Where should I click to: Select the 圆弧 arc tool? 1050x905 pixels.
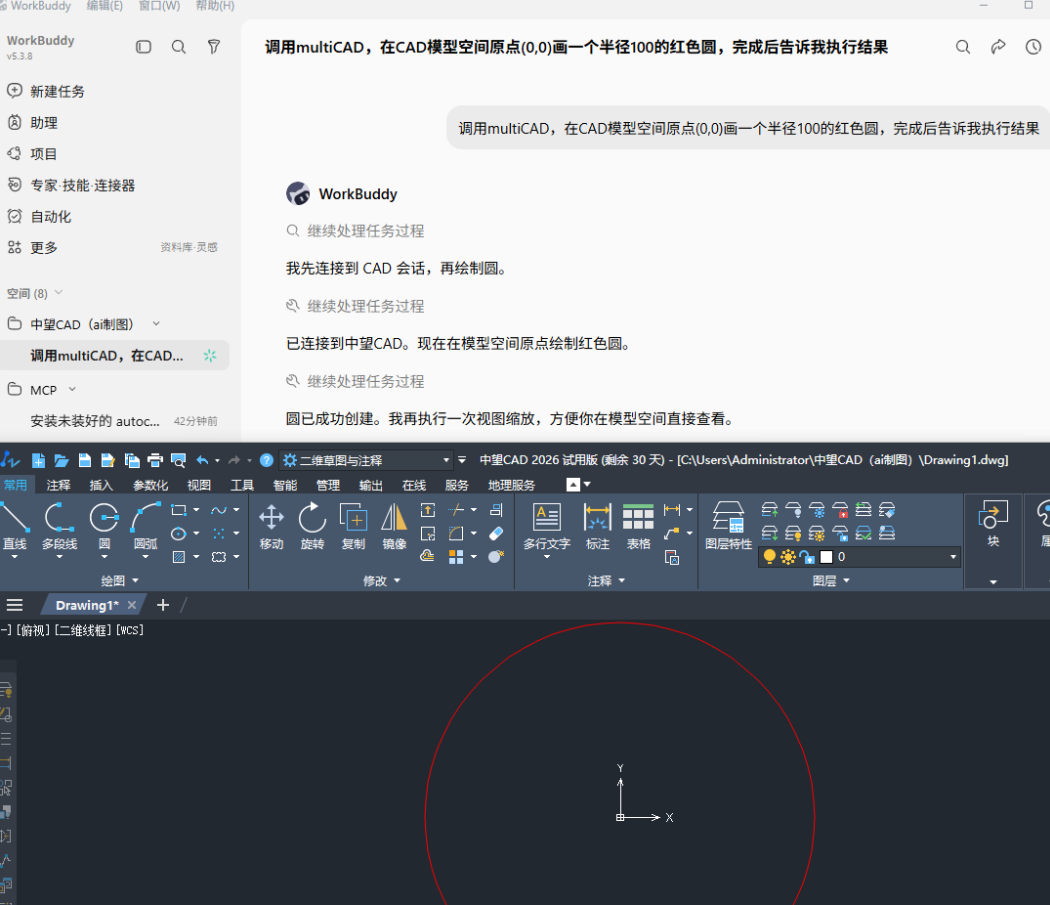click(x=145, y=526)
